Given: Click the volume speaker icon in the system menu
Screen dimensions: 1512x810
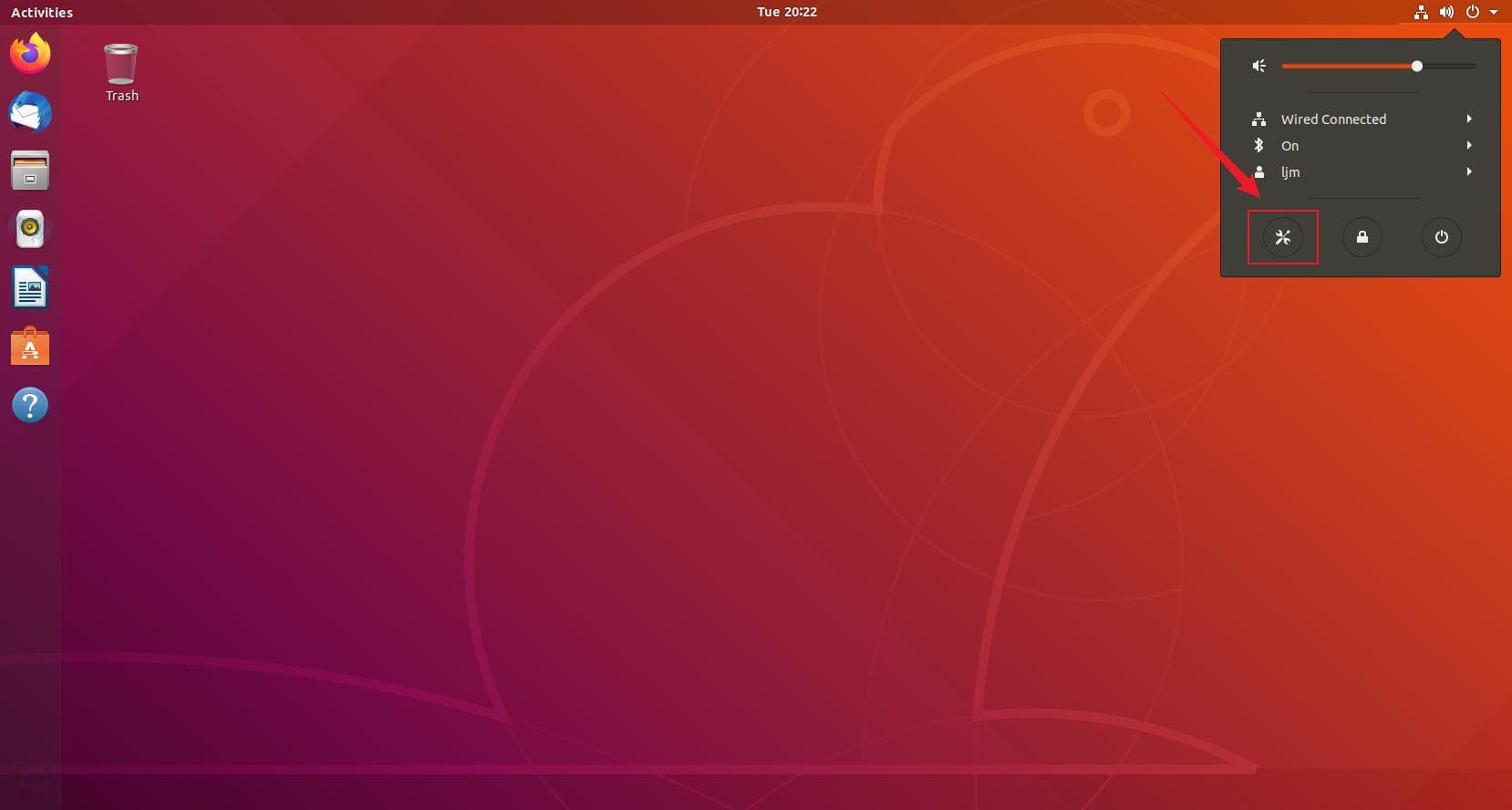Looking at the screenshot, I should (1259, 66).
